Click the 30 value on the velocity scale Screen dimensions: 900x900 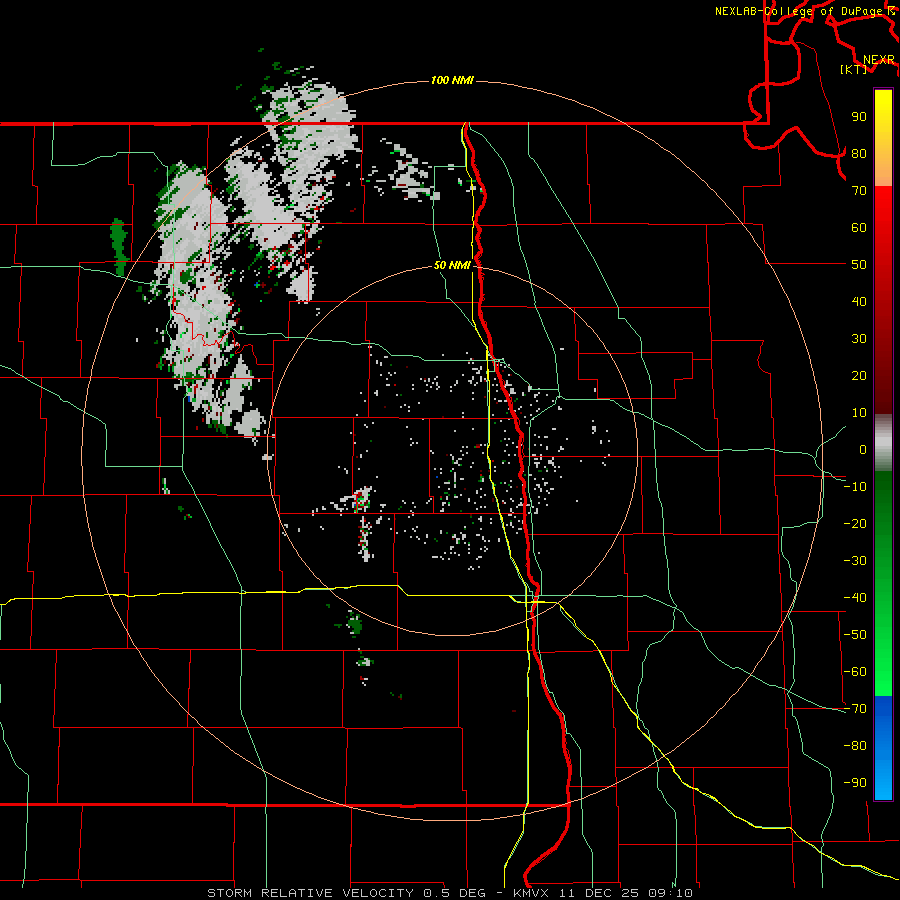tap(859, 339)
